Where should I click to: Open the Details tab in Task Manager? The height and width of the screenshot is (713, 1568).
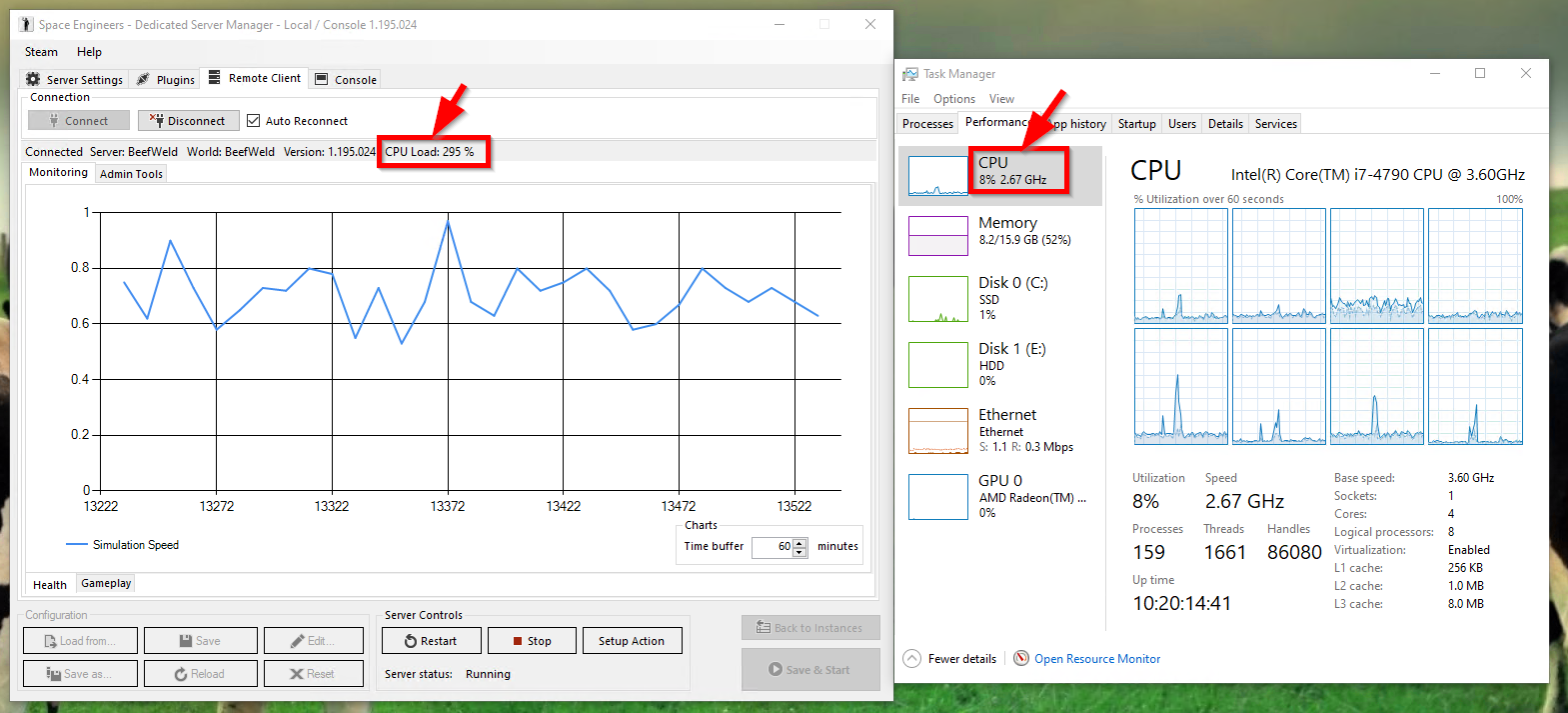tap(1225, 124)
